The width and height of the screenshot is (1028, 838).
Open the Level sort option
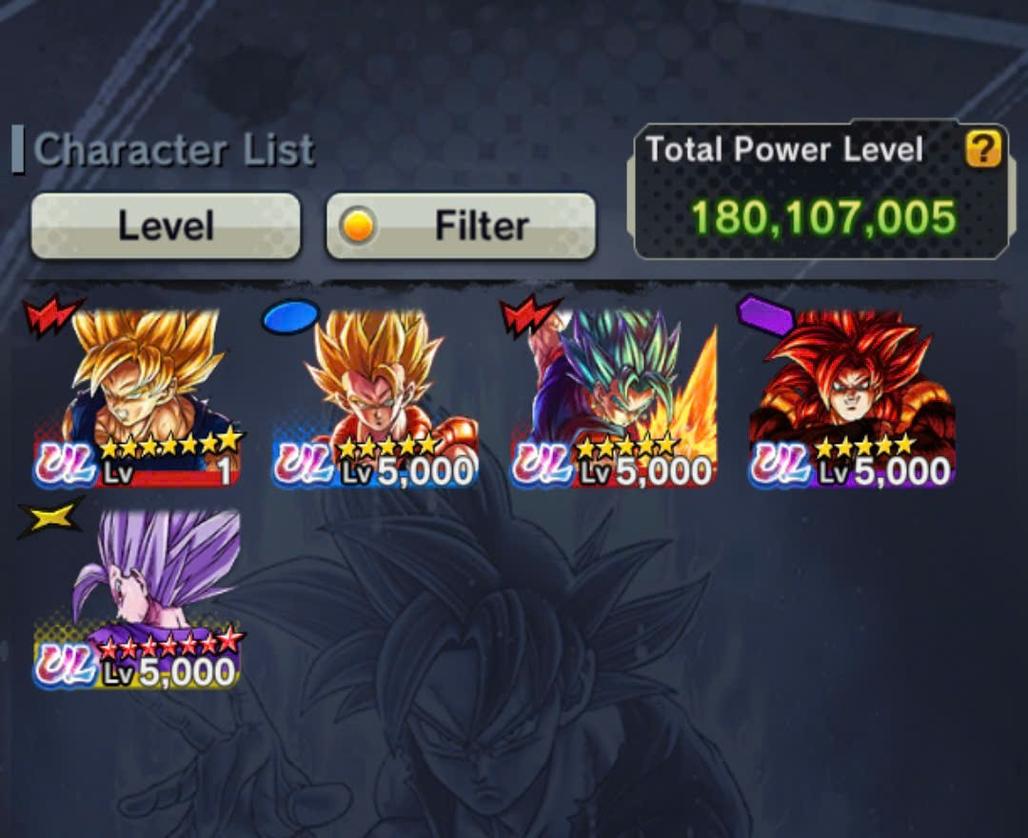click(166, 226)
